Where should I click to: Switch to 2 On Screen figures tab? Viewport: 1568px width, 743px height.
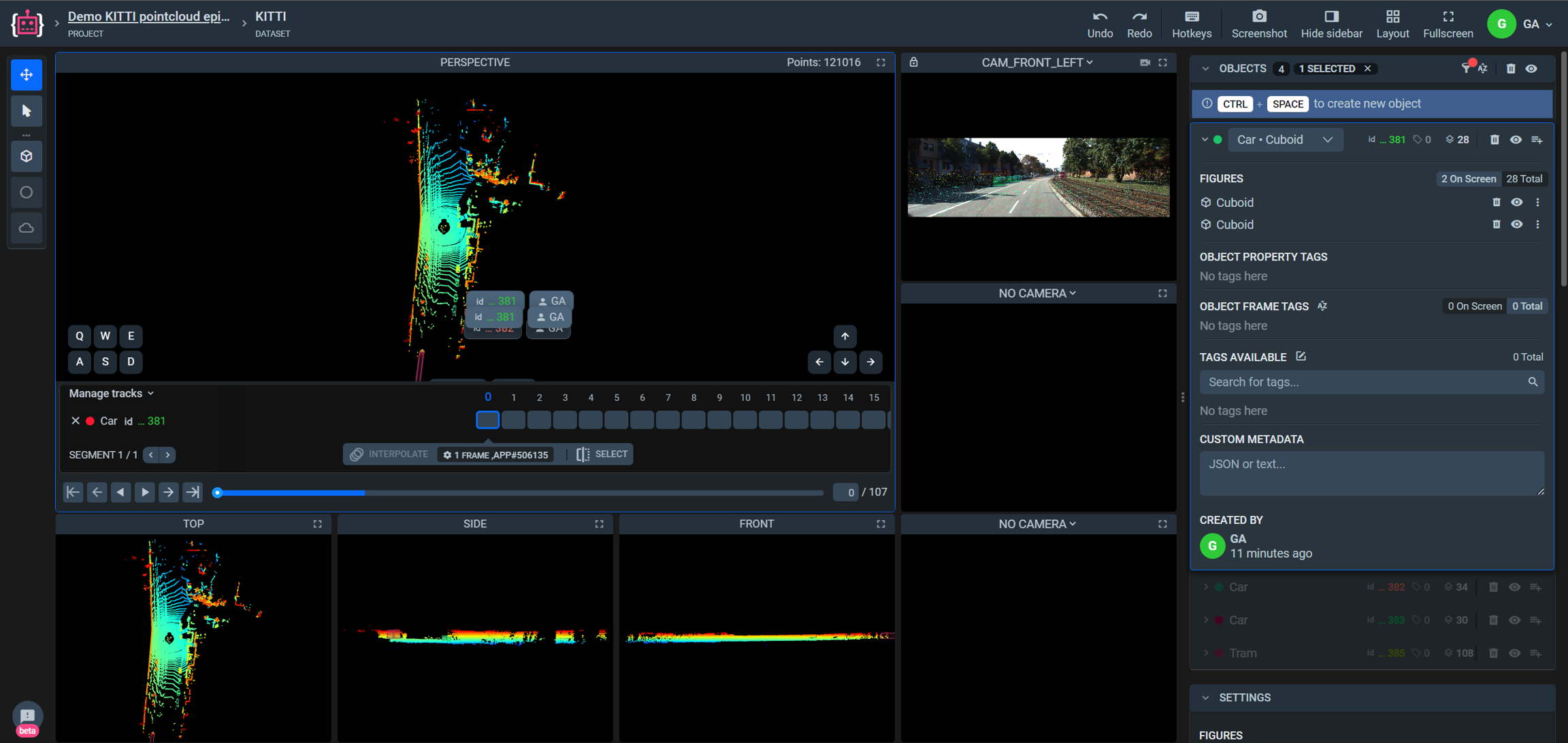click(1468, 179)
